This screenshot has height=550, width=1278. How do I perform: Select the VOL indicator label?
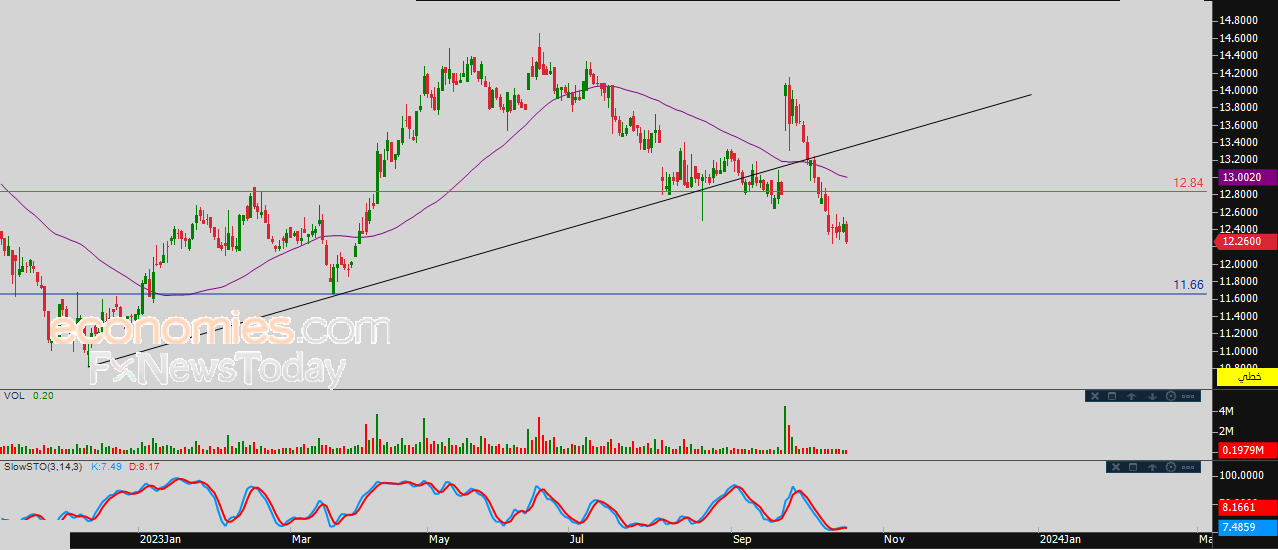pos(14,395)
